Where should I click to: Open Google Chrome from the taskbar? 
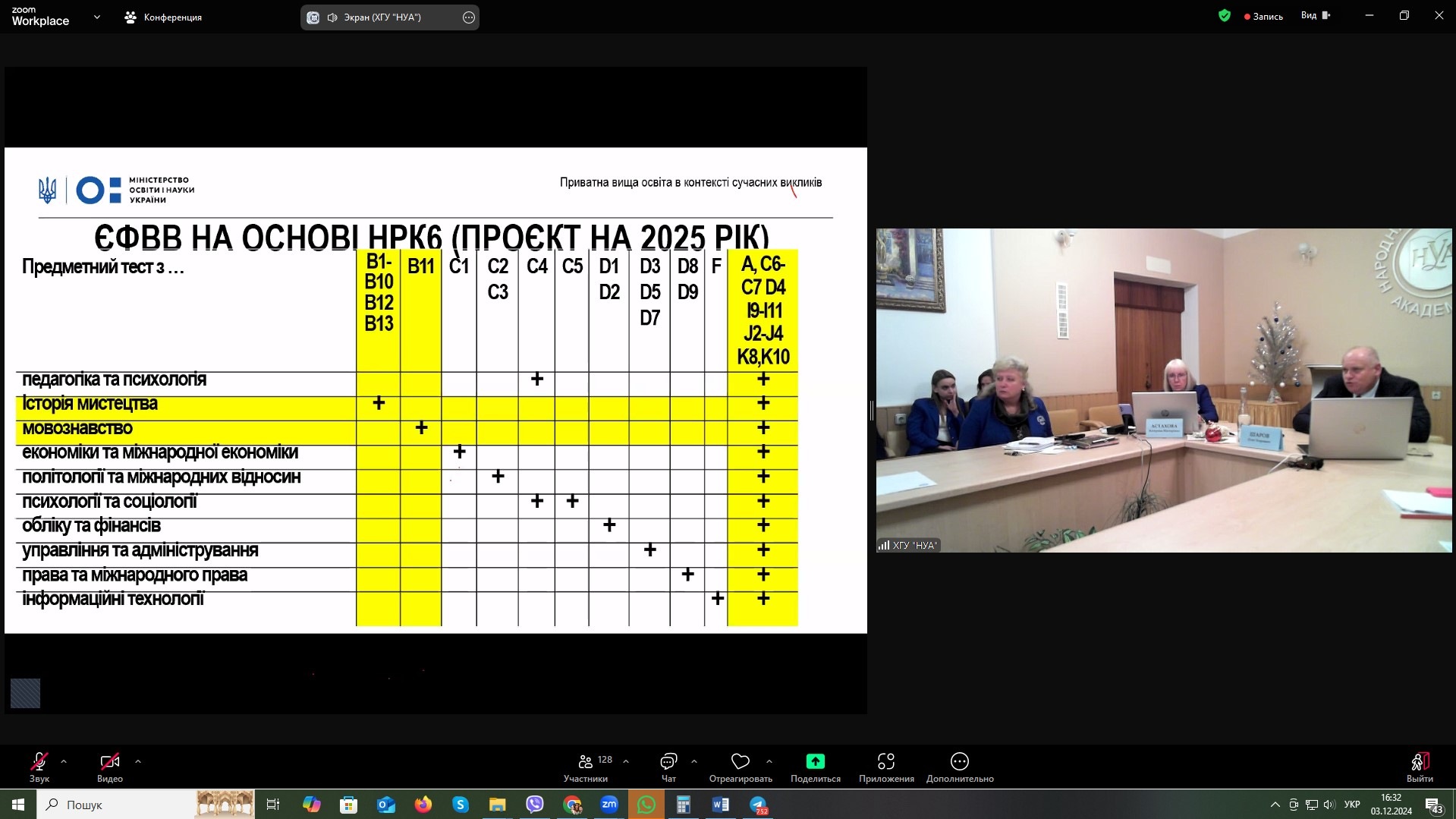pos(572,805)
